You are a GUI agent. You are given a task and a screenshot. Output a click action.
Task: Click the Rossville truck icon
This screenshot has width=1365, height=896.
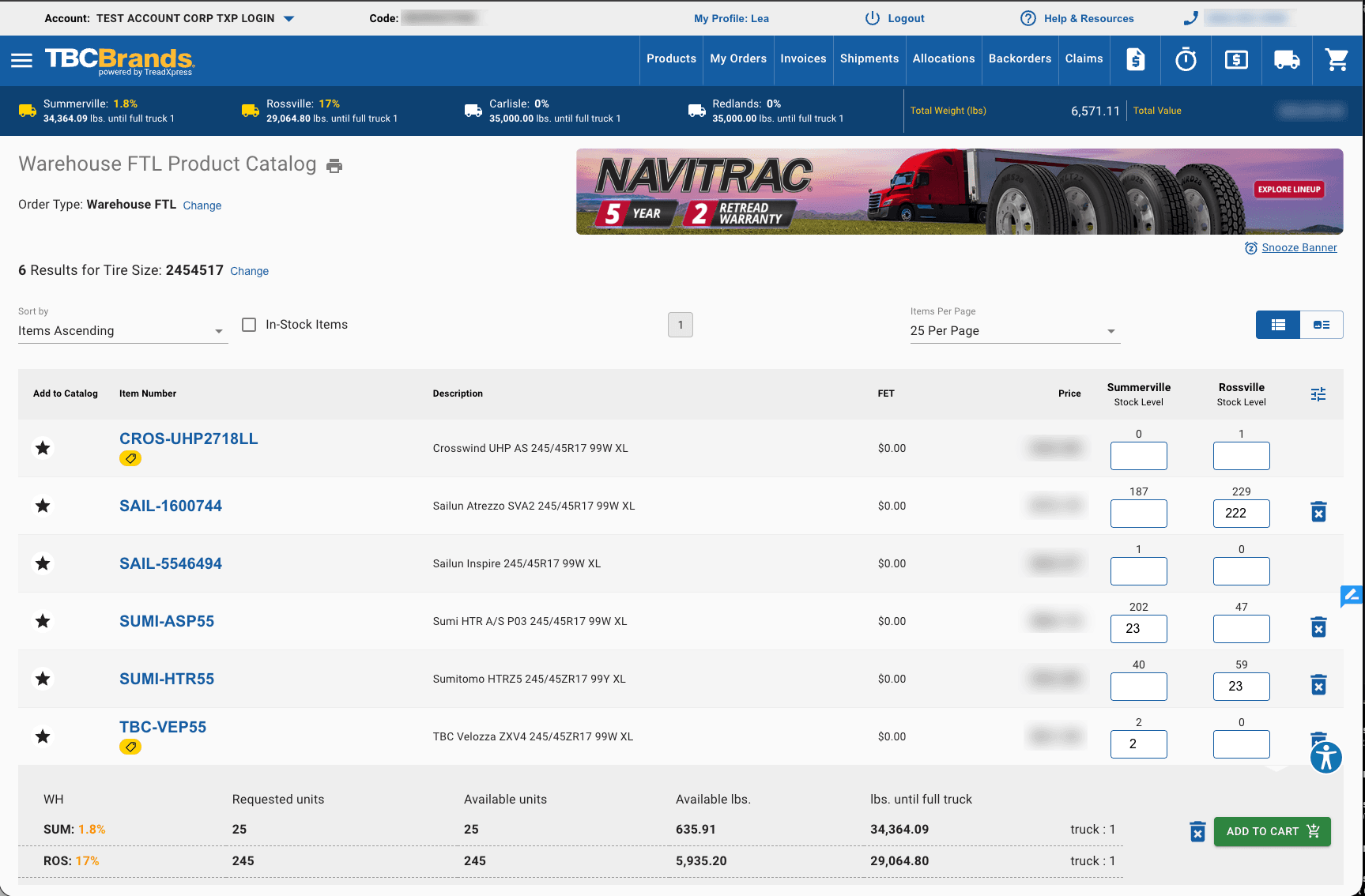(x=251, y=111)
